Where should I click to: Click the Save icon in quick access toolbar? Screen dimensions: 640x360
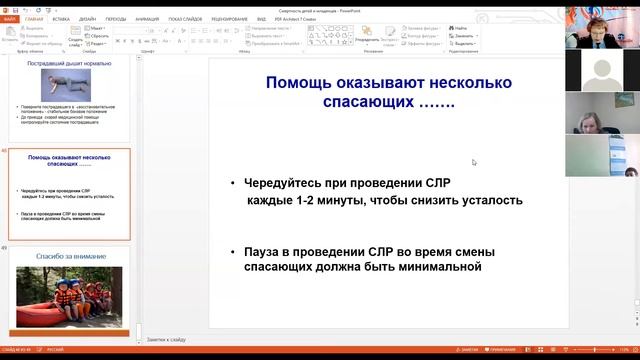click(15, 10)
